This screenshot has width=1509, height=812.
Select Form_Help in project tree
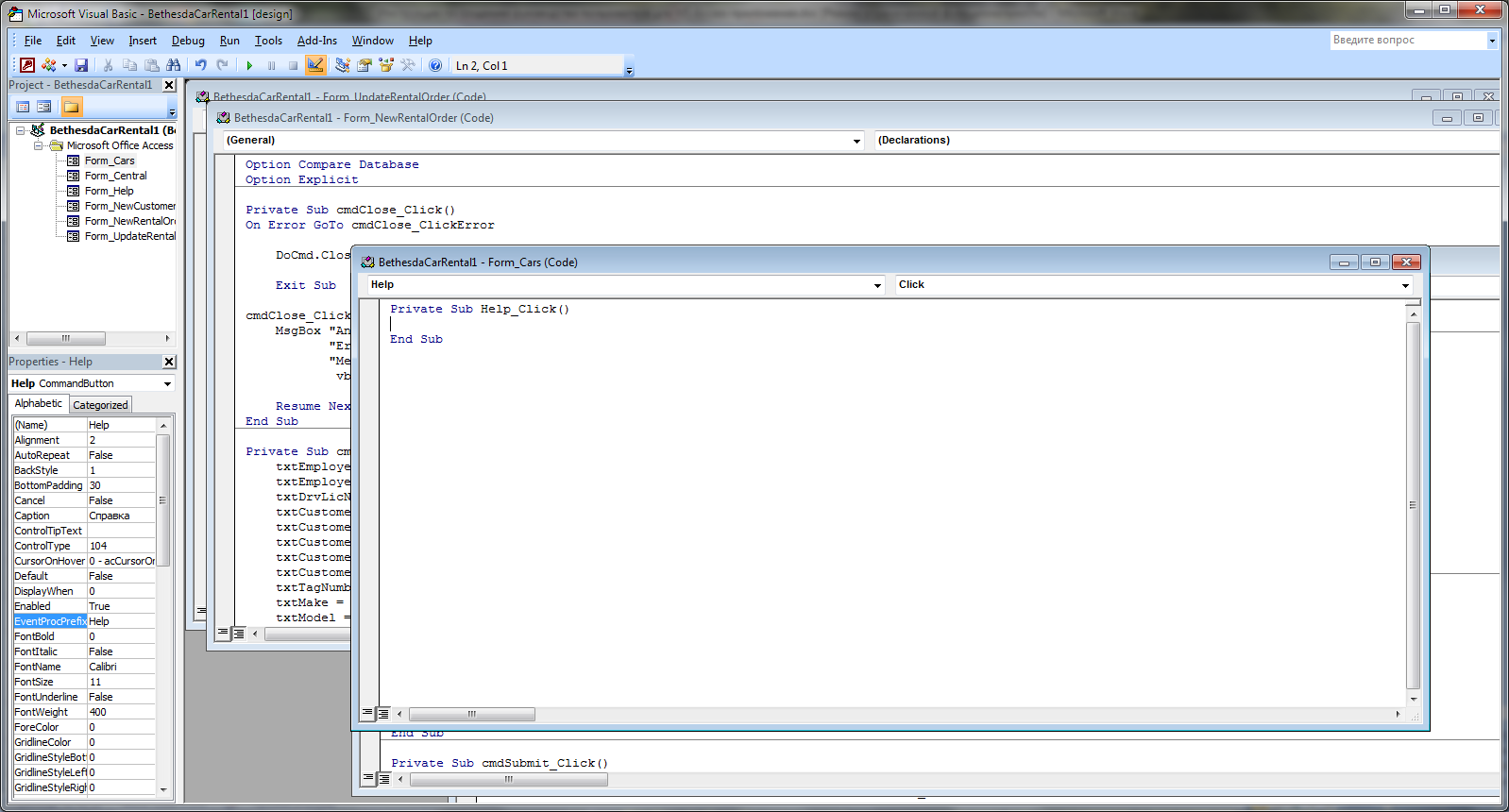coord(109,191)
